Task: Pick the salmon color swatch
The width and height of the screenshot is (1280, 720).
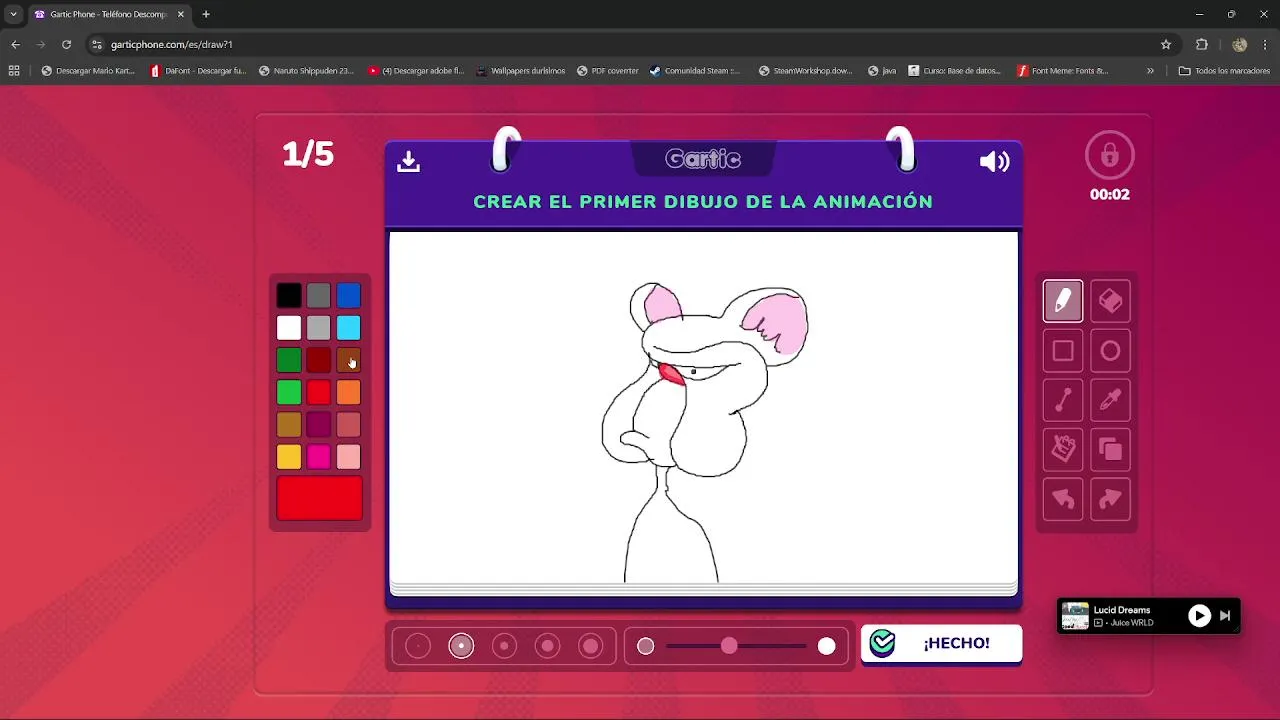Action: point(348,425)
